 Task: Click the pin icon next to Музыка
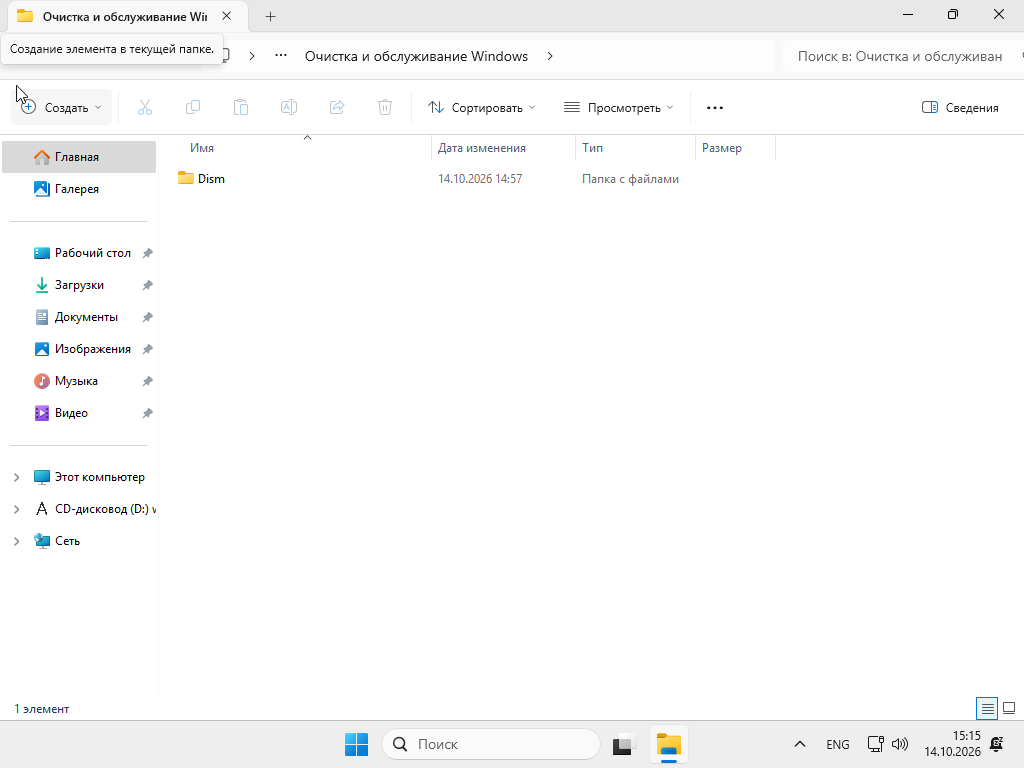click(148, 381)
